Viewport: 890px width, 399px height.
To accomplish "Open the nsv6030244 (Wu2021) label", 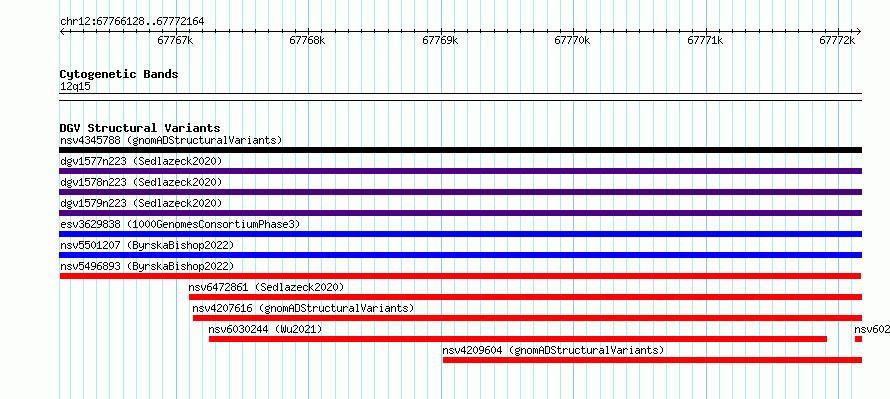I will click(x=265, y=329).
